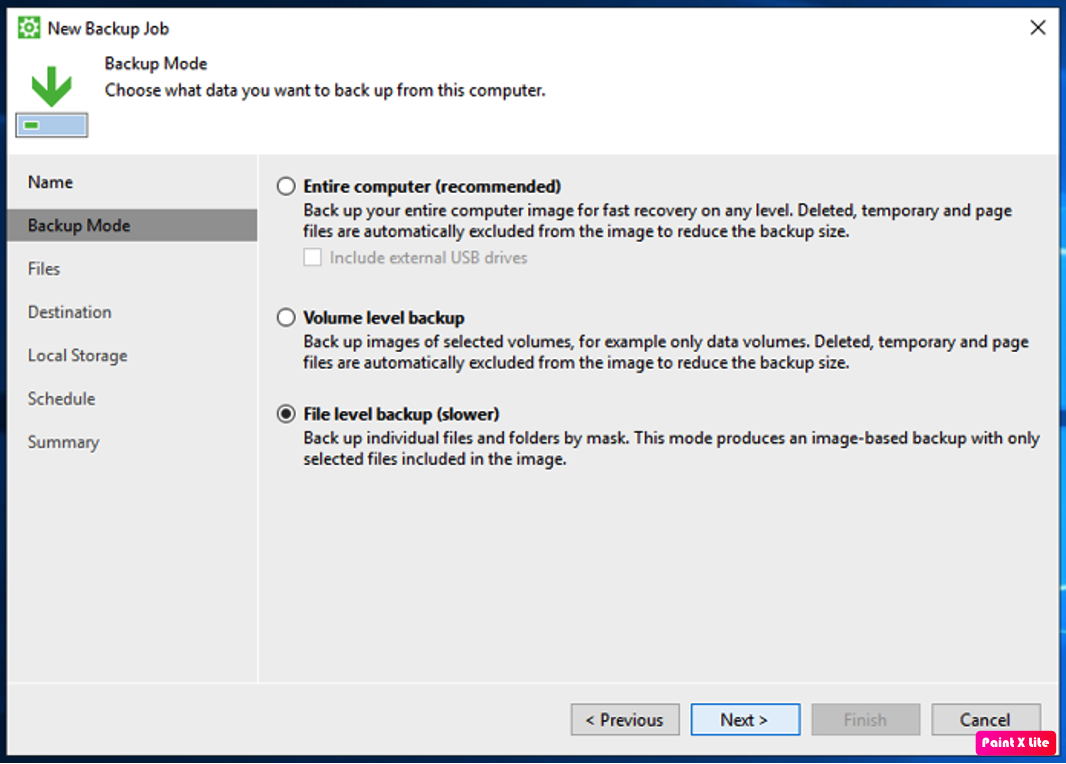Click the 'File level backup (slower)' label text
Image resolution: width=1066 pixels, height=764 pixels.
point(401,414)
